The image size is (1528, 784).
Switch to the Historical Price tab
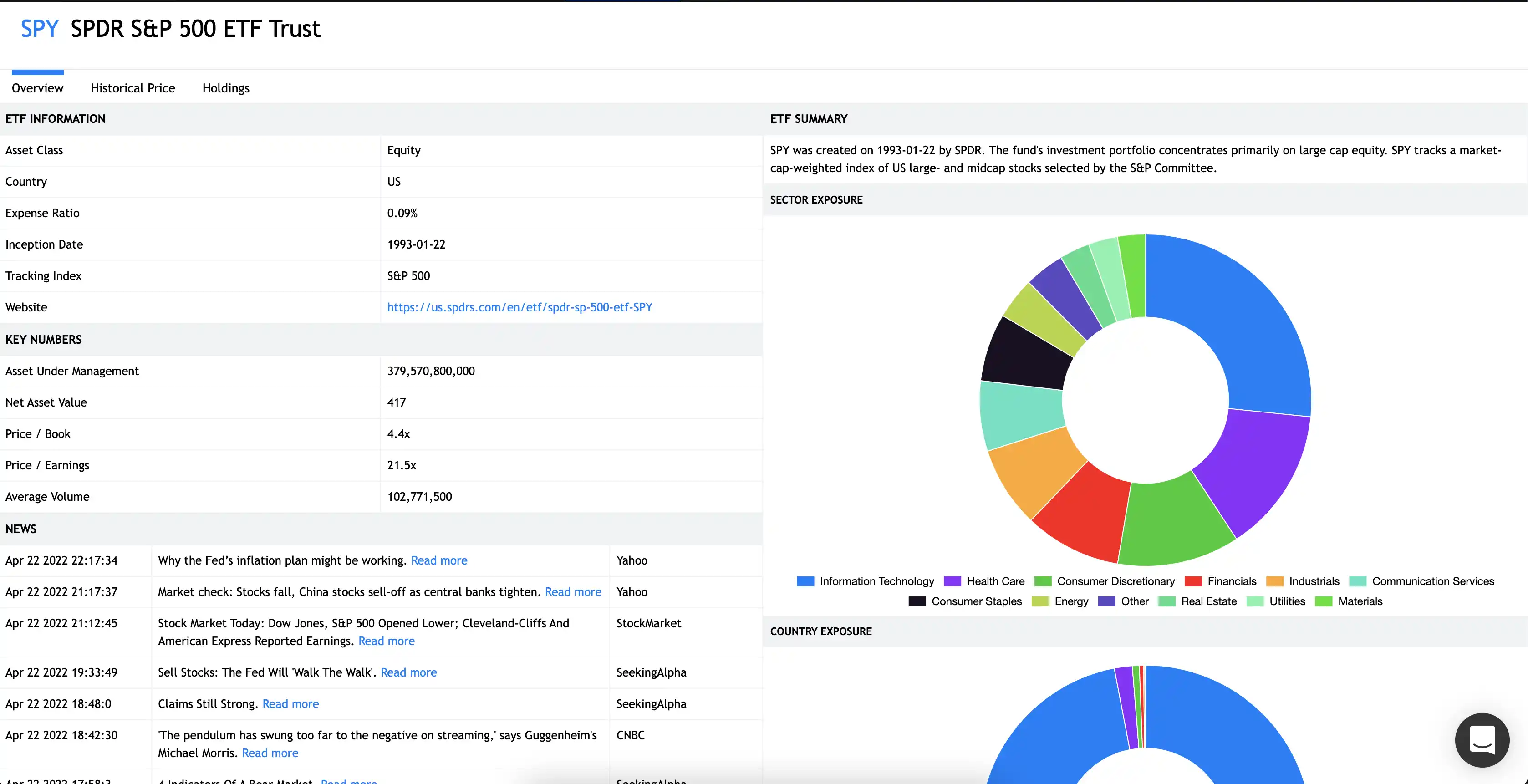pos(132,88)
